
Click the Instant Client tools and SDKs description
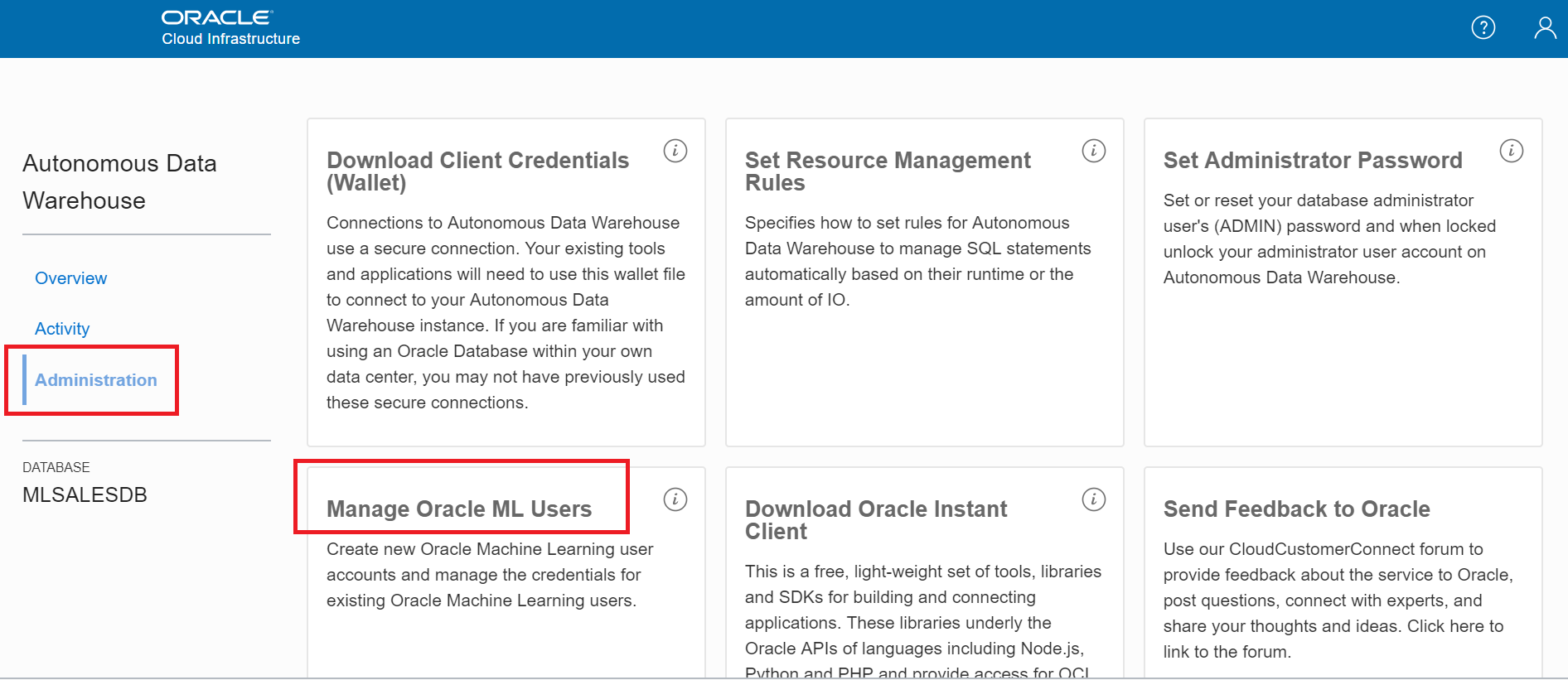(923, 621)
